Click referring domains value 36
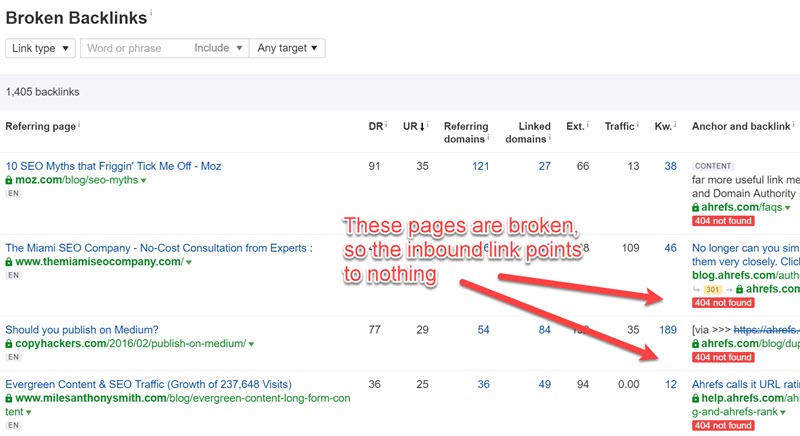The width and height of the screenshot is (800, 436). (483, 384)
